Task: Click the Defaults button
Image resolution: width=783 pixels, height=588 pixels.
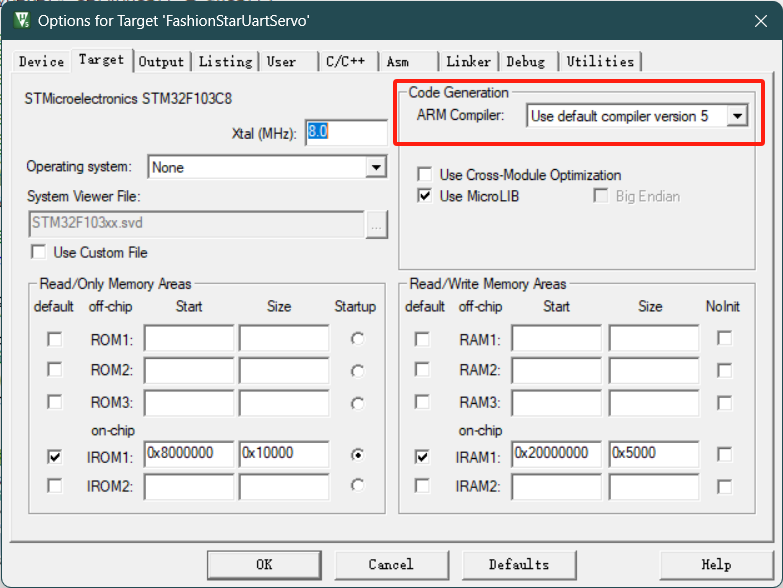Action: pyautogui.click(x=518, y=564)
